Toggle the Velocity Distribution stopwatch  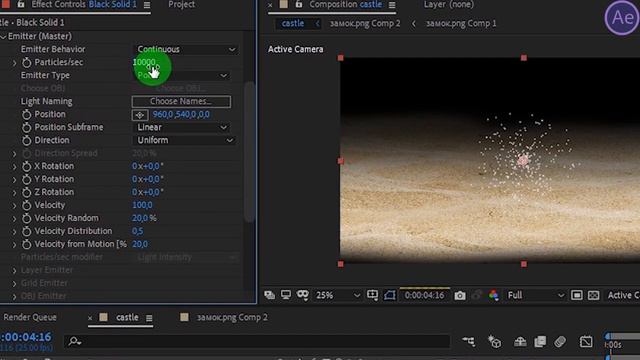click(x=27, y=231)
